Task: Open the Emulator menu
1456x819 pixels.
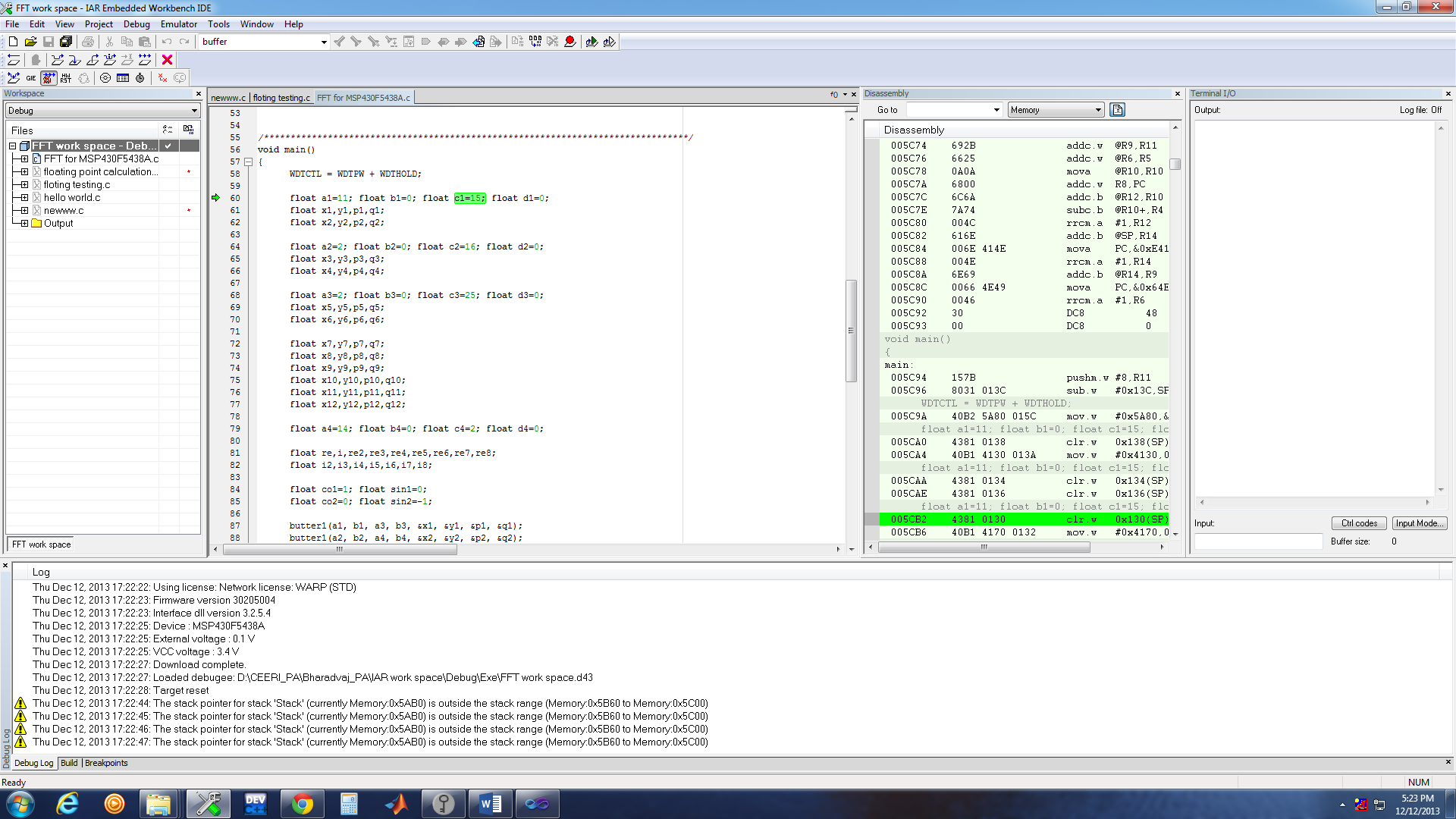Action: (178, 24)
